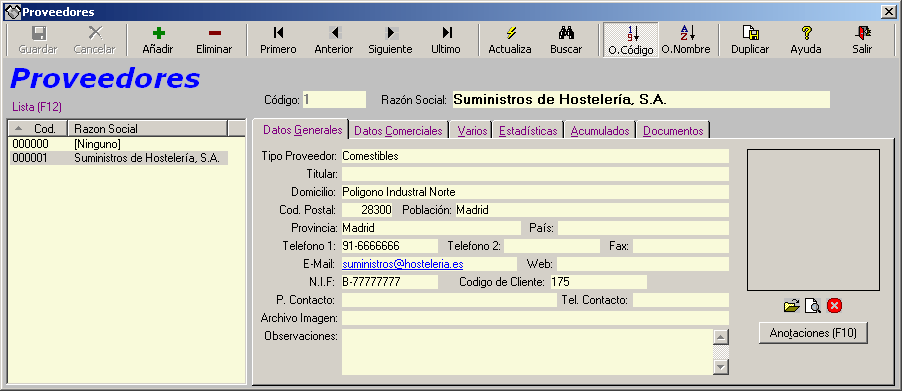Click the Archivo Imagen field
The width and height of the screenshot is (902, 391).
click(x=535, y=318)
